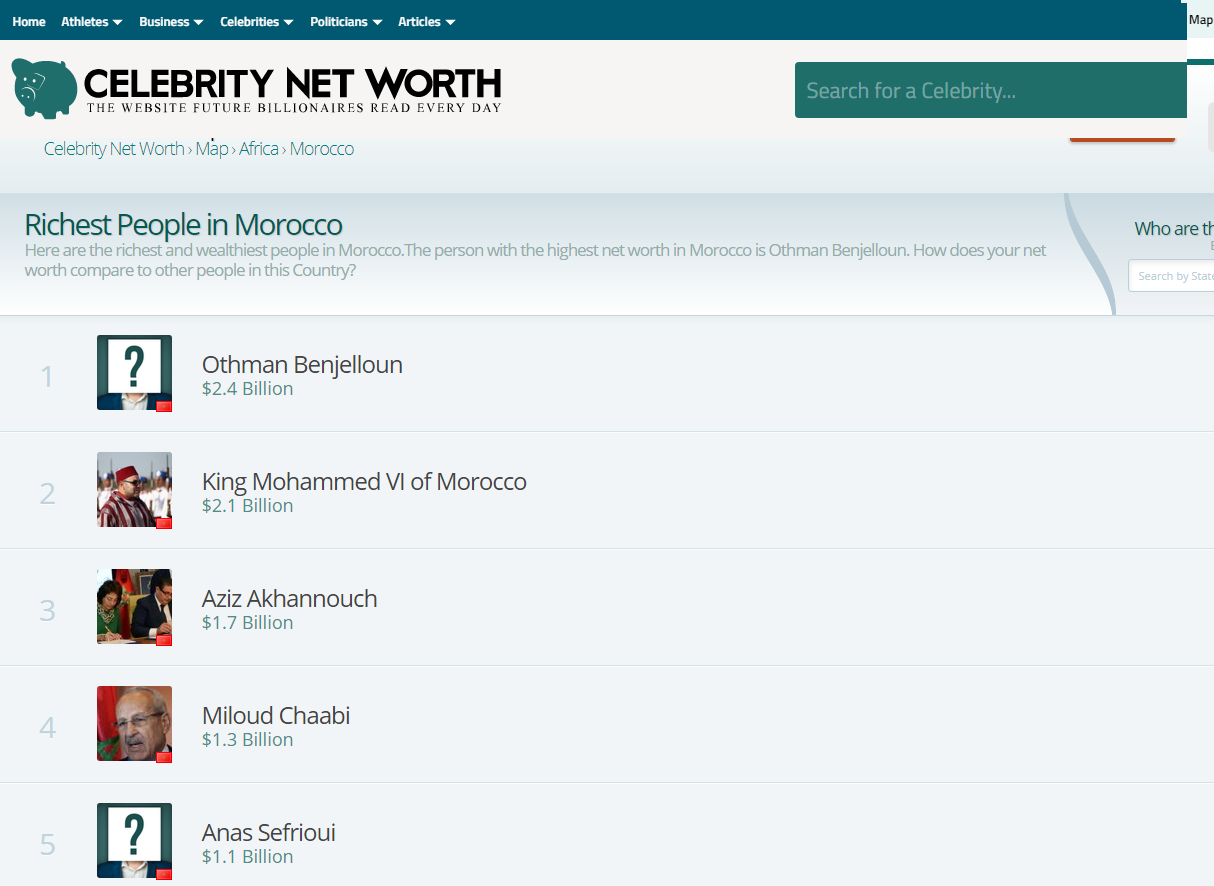This screenshot has height=886, width=1214.
Task: Expand the Politicians dropdown menu
Action: coord(346,22)
